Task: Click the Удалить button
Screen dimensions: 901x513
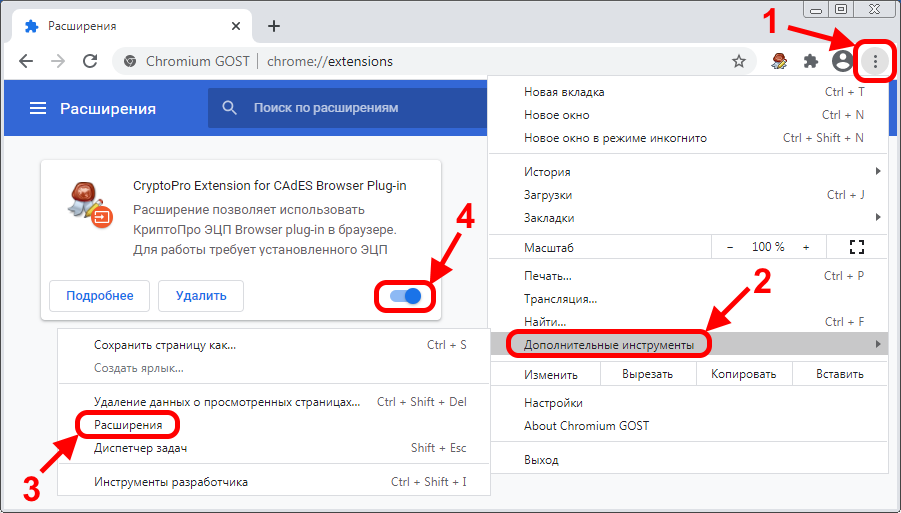Action: pos(201,296)
